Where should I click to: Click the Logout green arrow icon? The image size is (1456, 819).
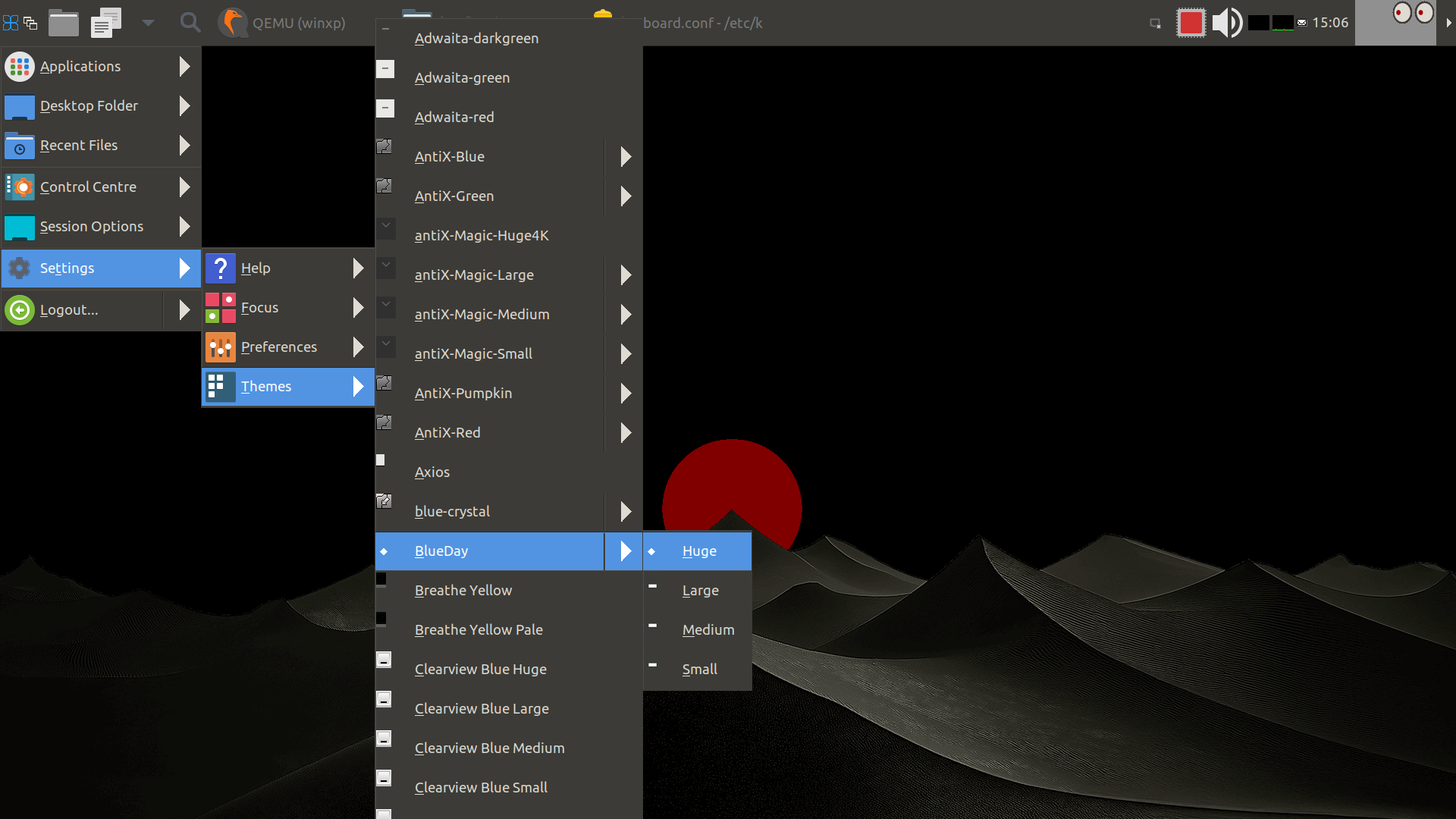click(20, 310)
